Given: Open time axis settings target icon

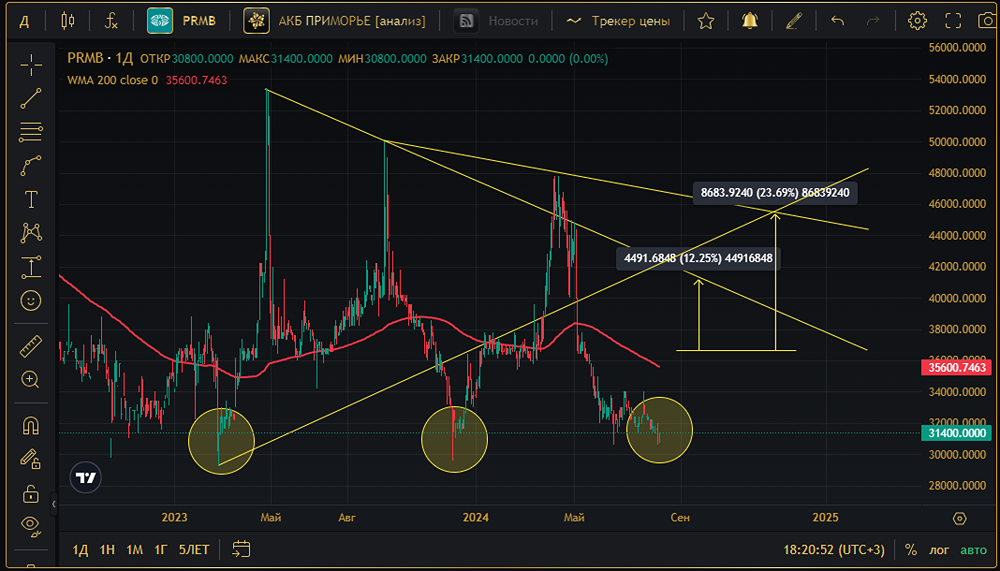Looking at the screenshot, I should (x=959, y=518).
